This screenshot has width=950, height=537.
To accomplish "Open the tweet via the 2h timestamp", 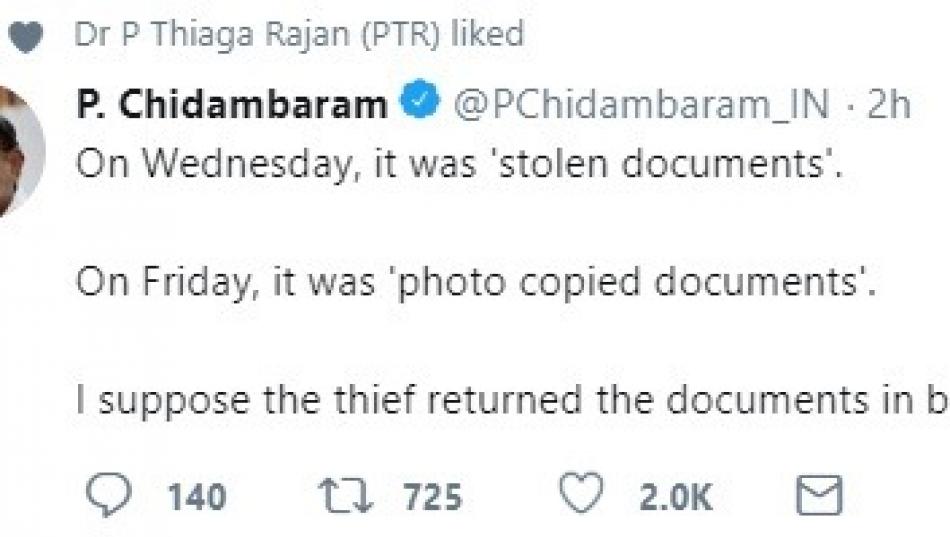I will tap(888, 104).
